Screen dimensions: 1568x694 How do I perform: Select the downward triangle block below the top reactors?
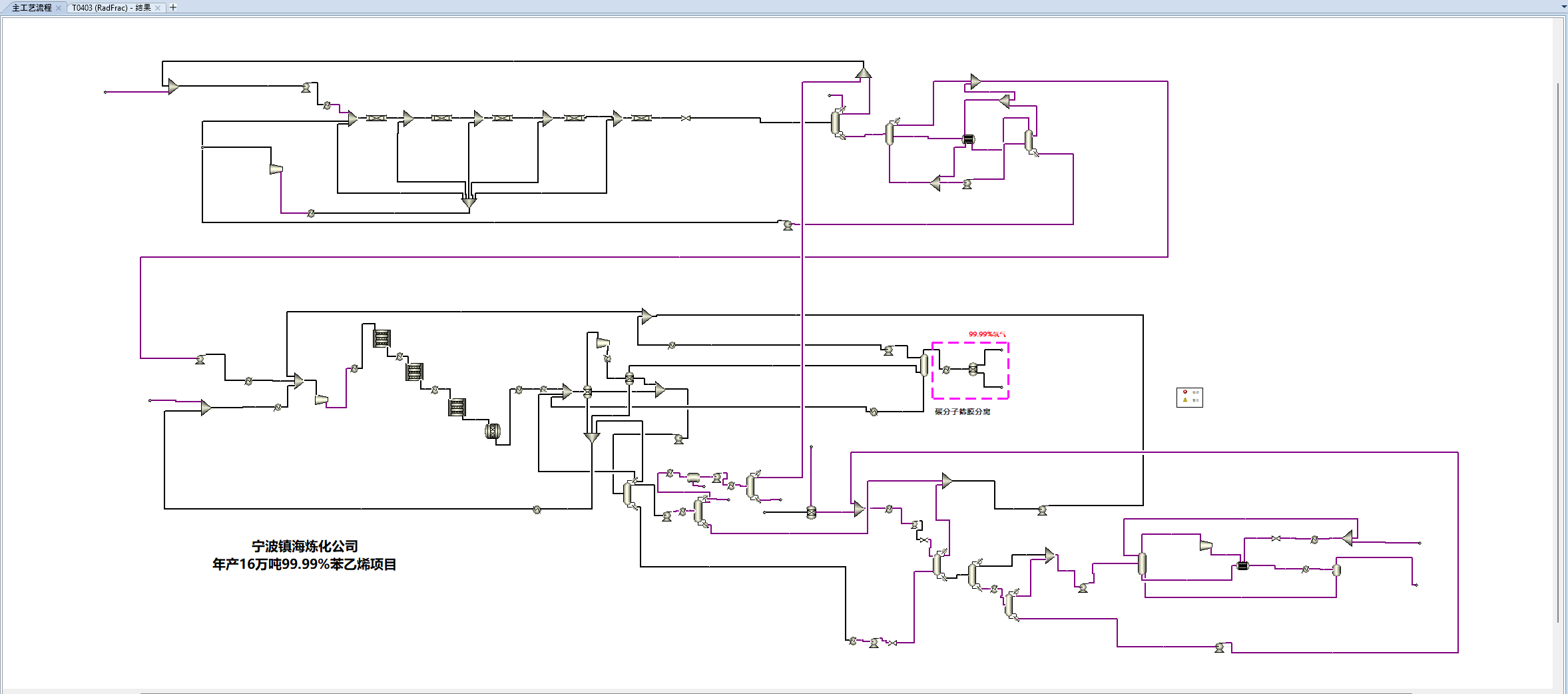469,202
